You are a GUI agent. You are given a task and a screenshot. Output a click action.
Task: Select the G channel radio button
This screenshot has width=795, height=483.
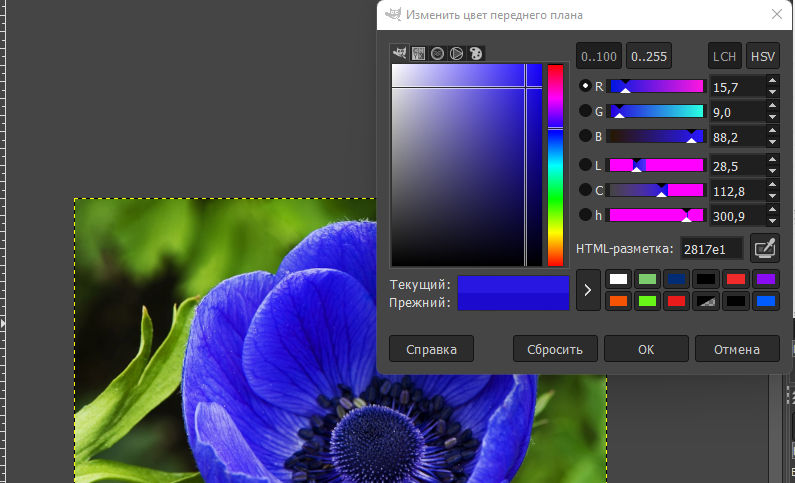coord(586,111)
